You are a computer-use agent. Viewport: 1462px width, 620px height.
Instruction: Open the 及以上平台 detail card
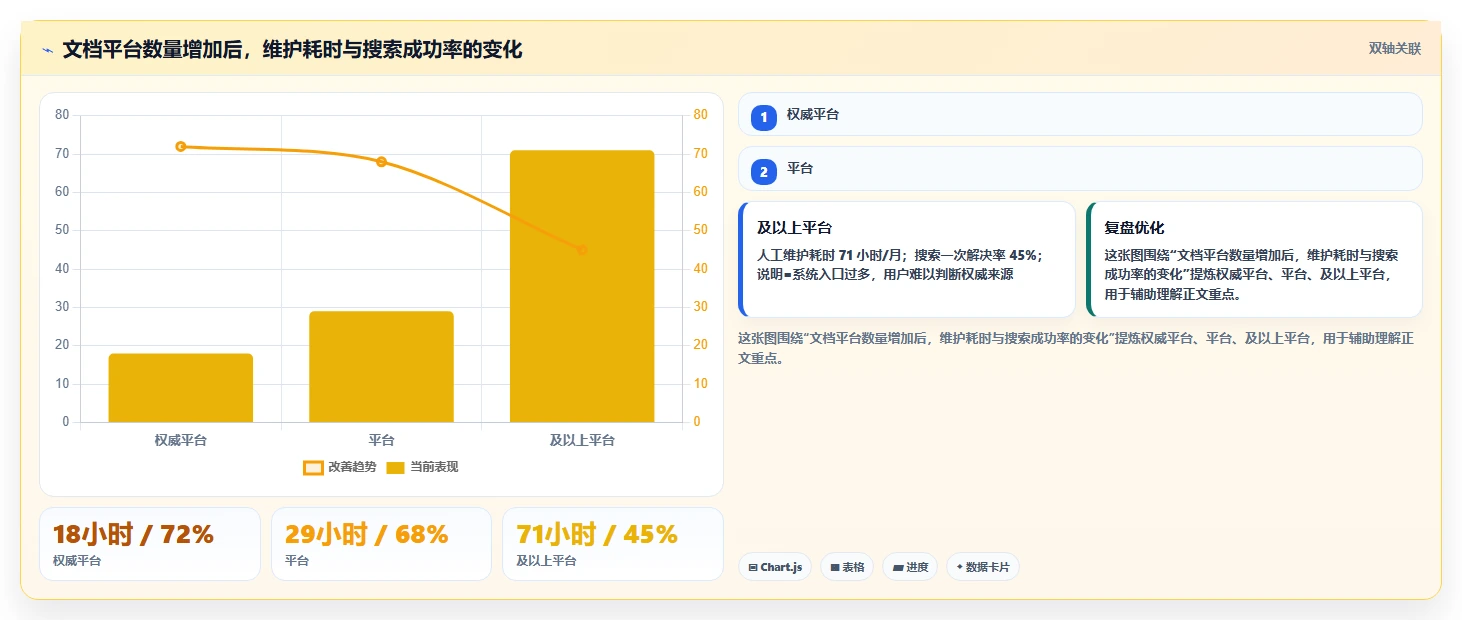(907, 259)
